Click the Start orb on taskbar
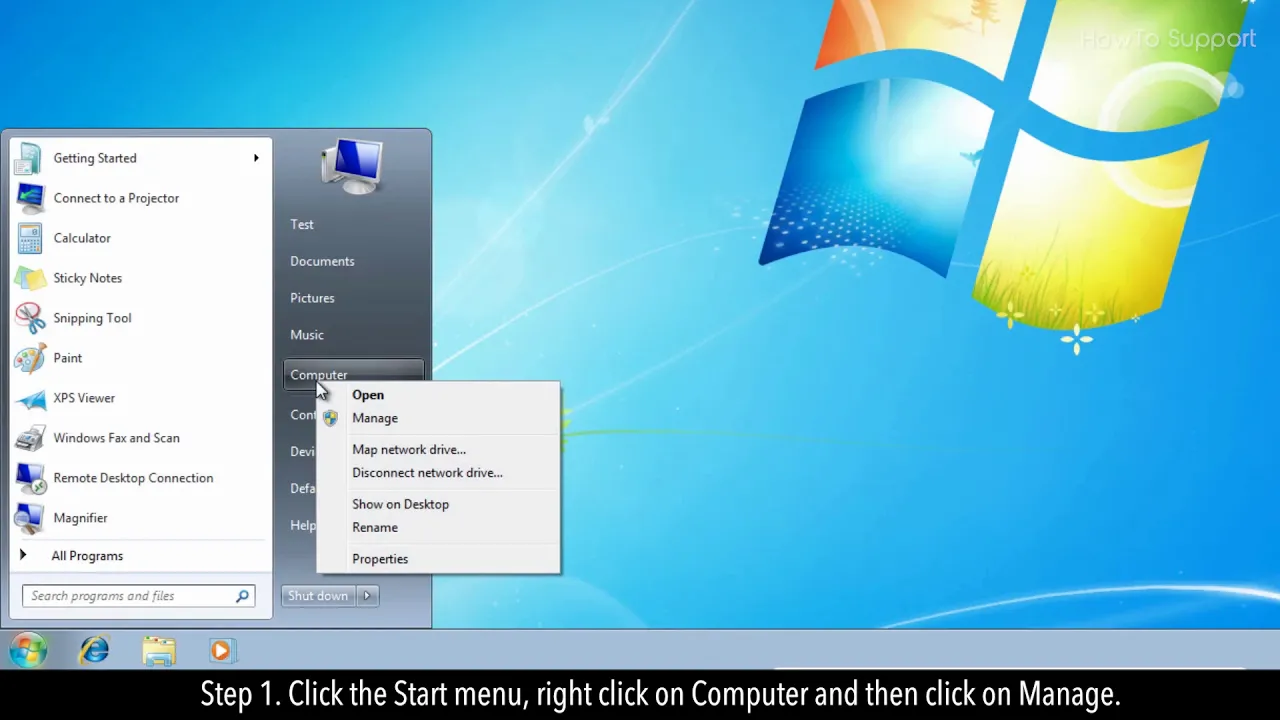 tap(28, 651)
